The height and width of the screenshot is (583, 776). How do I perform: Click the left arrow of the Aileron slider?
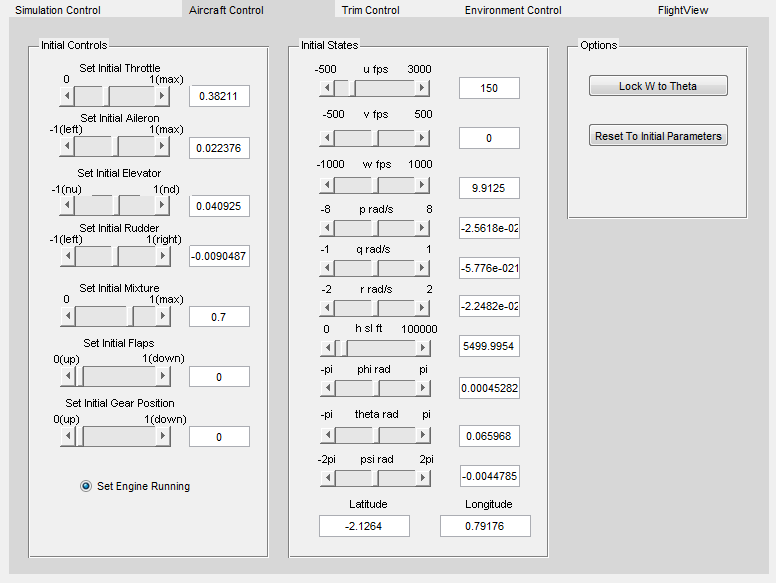point(67,146)
